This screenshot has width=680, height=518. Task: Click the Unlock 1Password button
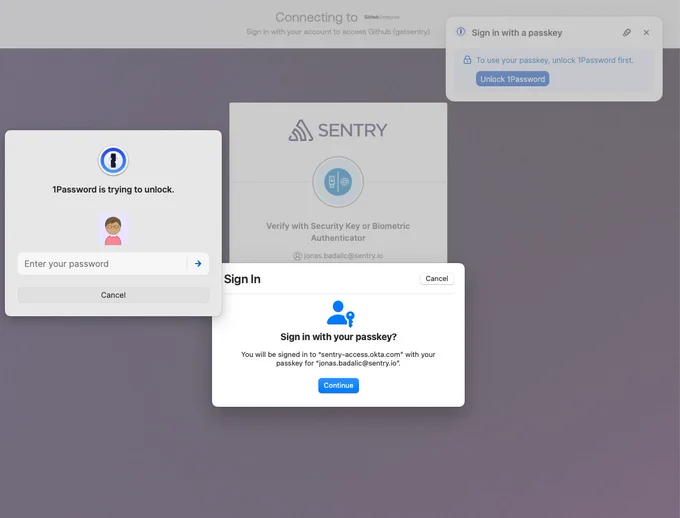[x=512, y=79]
